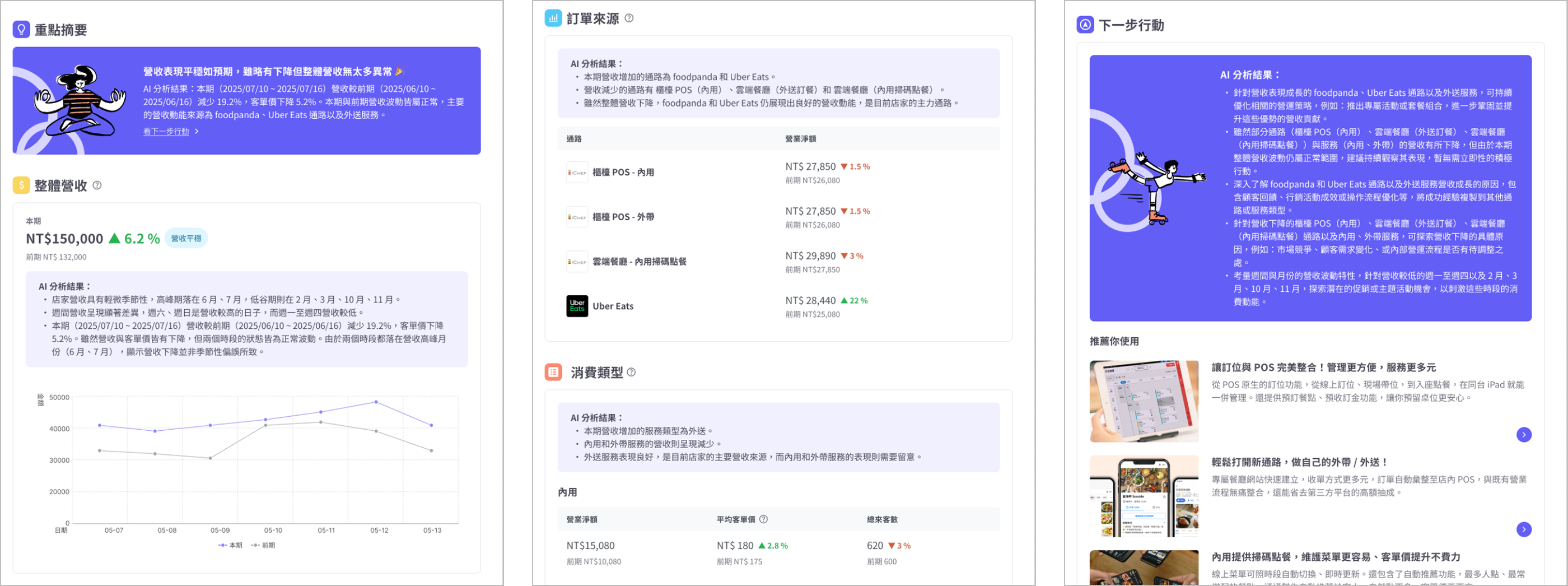1568x586 pixels.
Task: Select the 櫃檯 POS - 內用 channel row
Action: (x=623, y=173)
